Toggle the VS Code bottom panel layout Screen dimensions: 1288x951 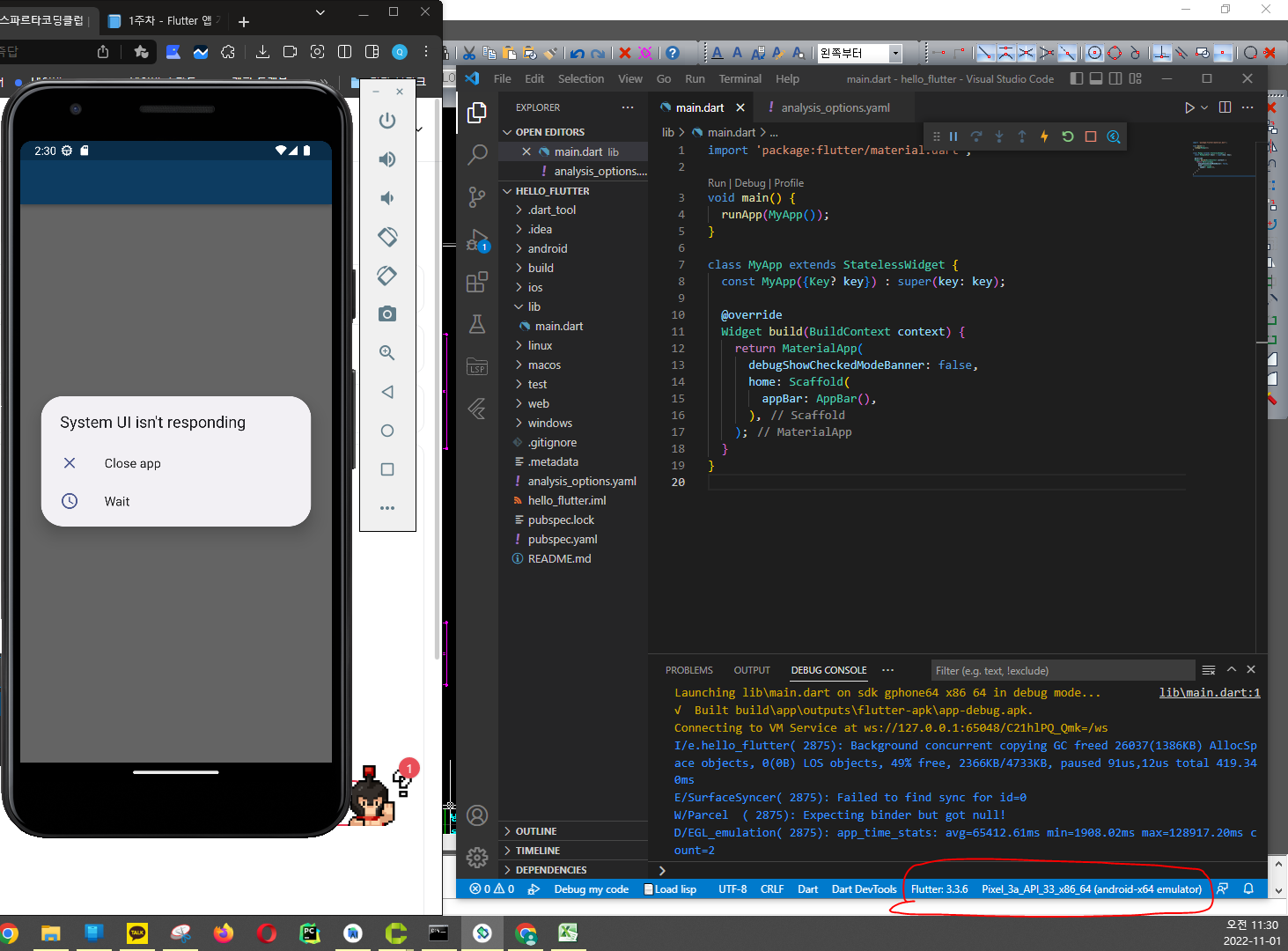1096,78
